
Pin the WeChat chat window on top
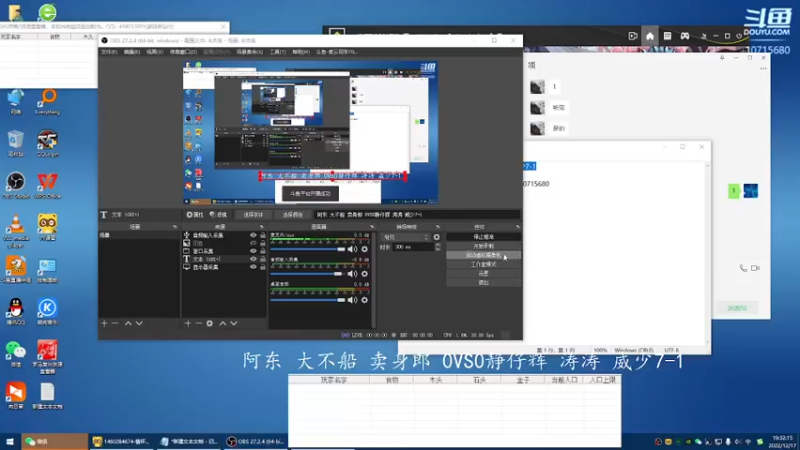point(722,58)
